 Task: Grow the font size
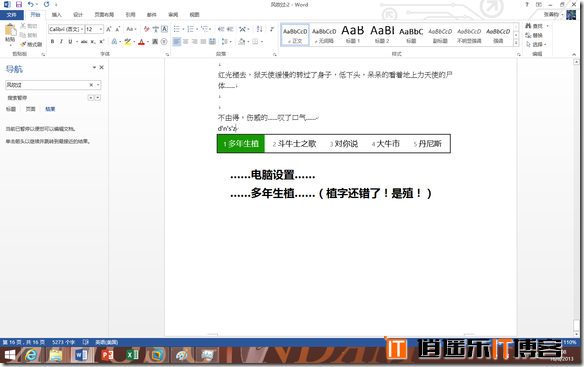pyautogui.click(x=109, y=29)
